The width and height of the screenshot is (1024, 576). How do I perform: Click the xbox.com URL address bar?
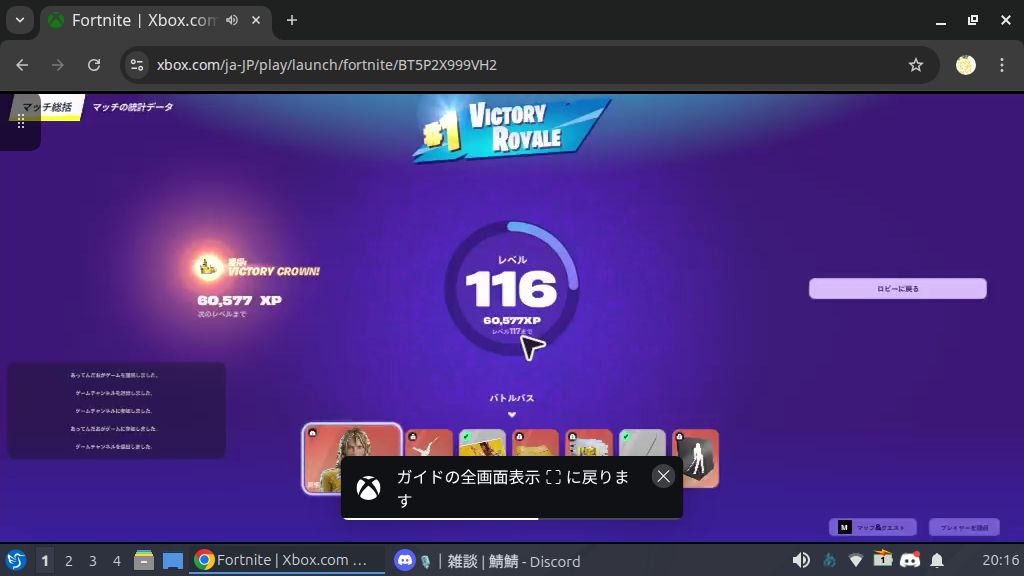click(529, 65)
